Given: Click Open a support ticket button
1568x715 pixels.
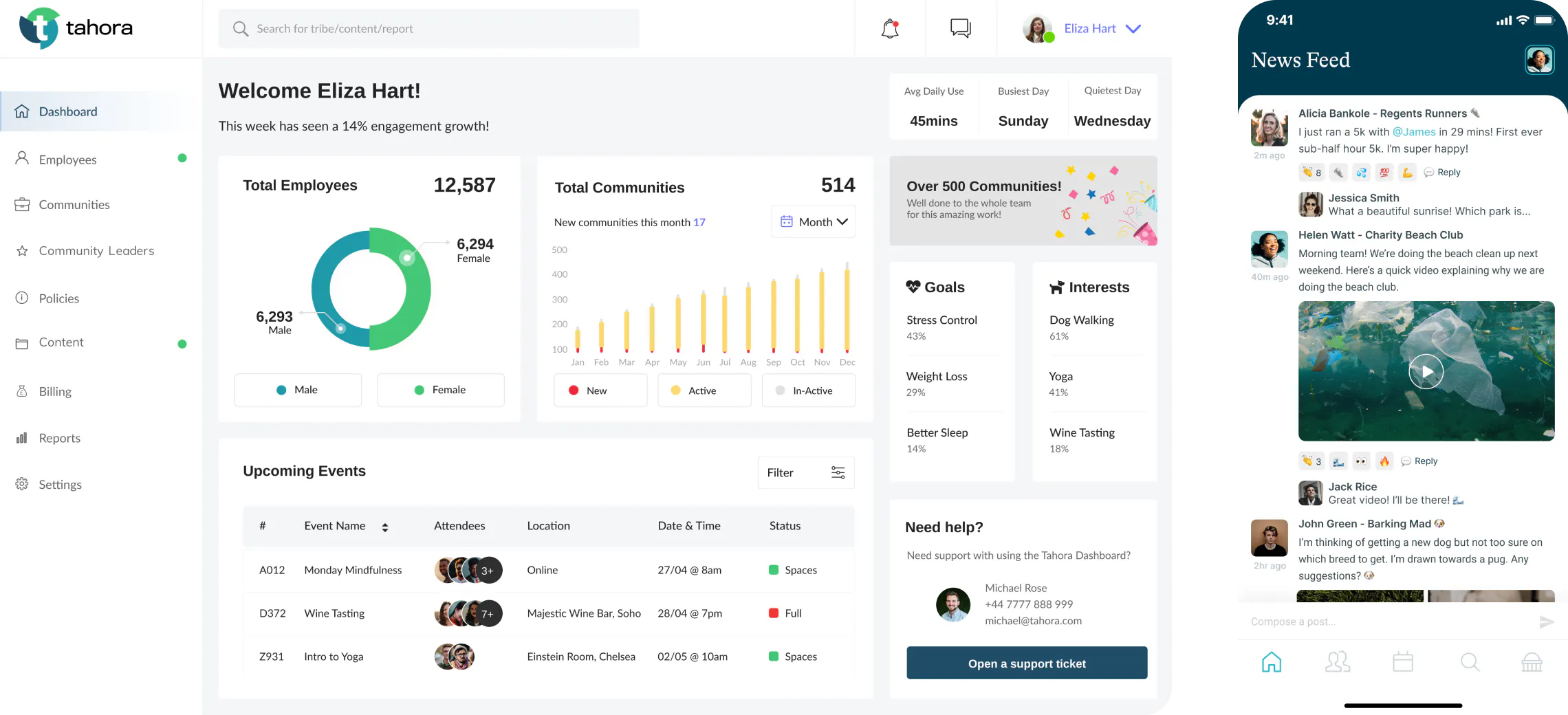Looking at the screenshot, I should pos(1026,663).
